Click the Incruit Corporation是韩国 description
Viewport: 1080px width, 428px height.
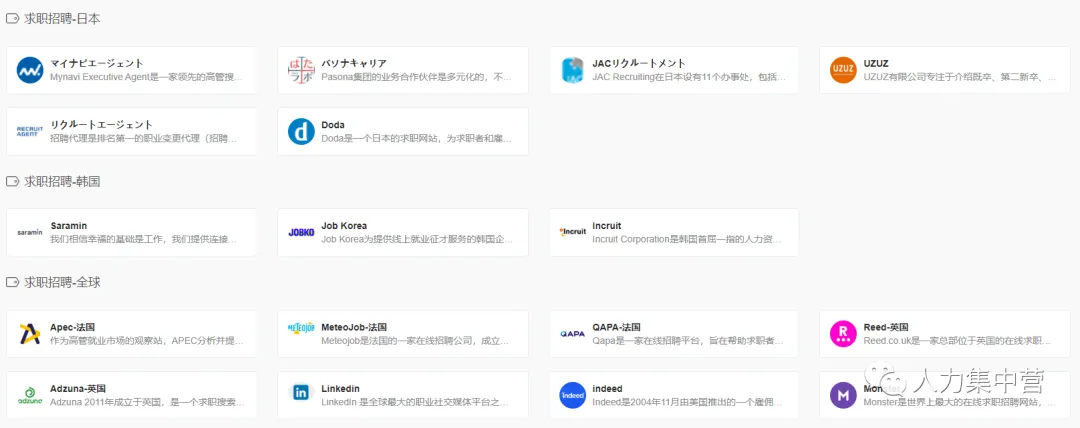click(x=687, y=240)
